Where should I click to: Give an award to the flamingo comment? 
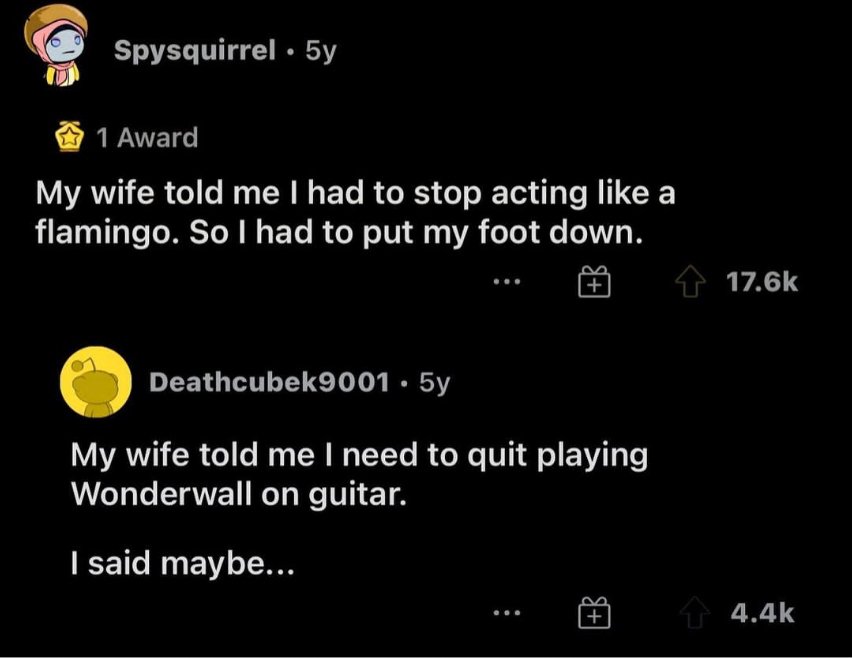[594, 282]
